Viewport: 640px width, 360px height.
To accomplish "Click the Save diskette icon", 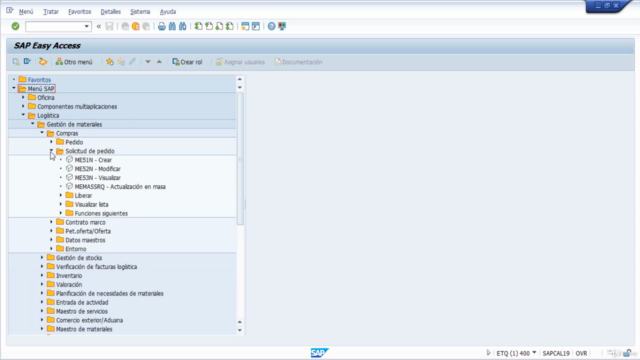I will tap(109, 27).
